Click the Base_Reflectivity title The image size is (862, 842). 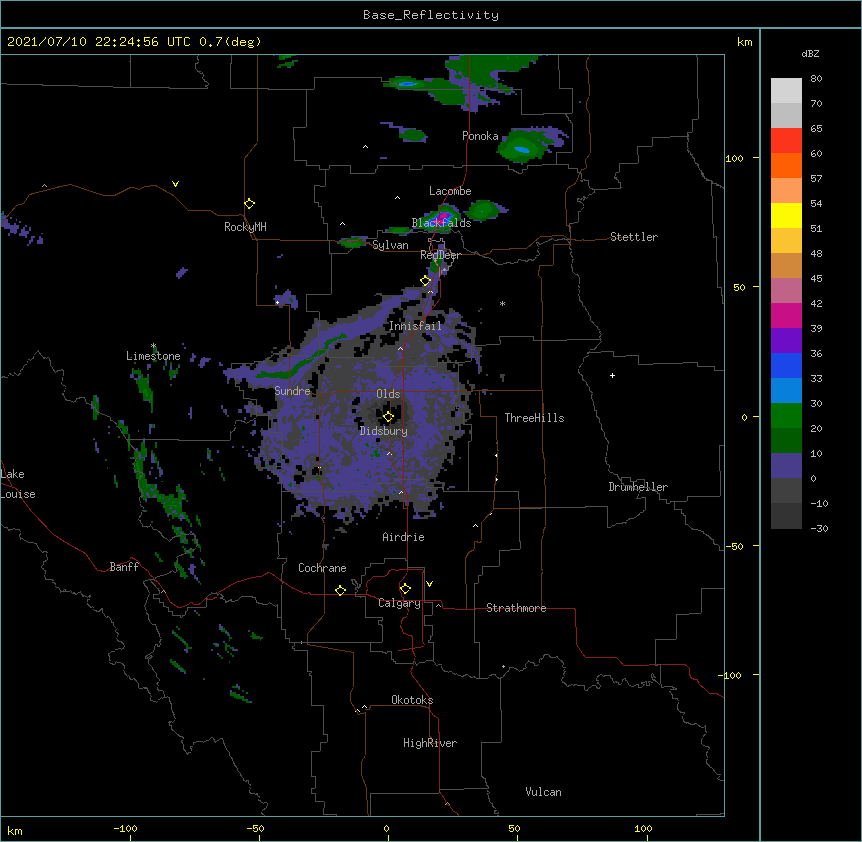point(431,15)
